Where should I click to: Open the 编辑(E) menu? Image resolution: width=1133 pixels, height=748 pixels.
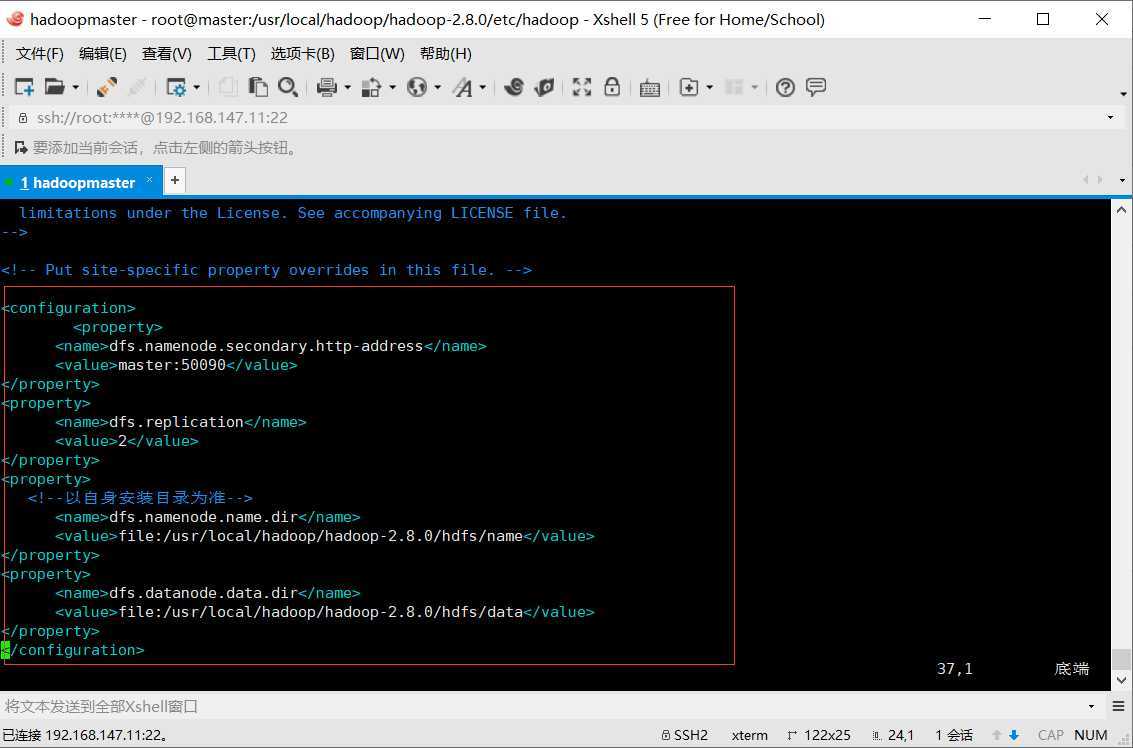[103, 53]
